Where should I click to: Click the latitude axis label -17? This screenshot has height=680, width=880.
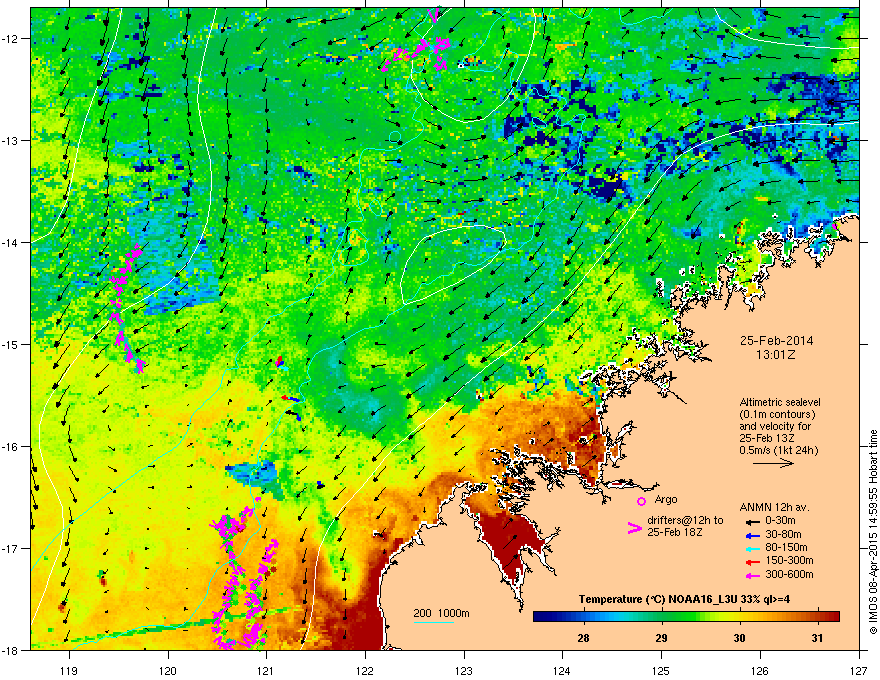coord(11,548)
